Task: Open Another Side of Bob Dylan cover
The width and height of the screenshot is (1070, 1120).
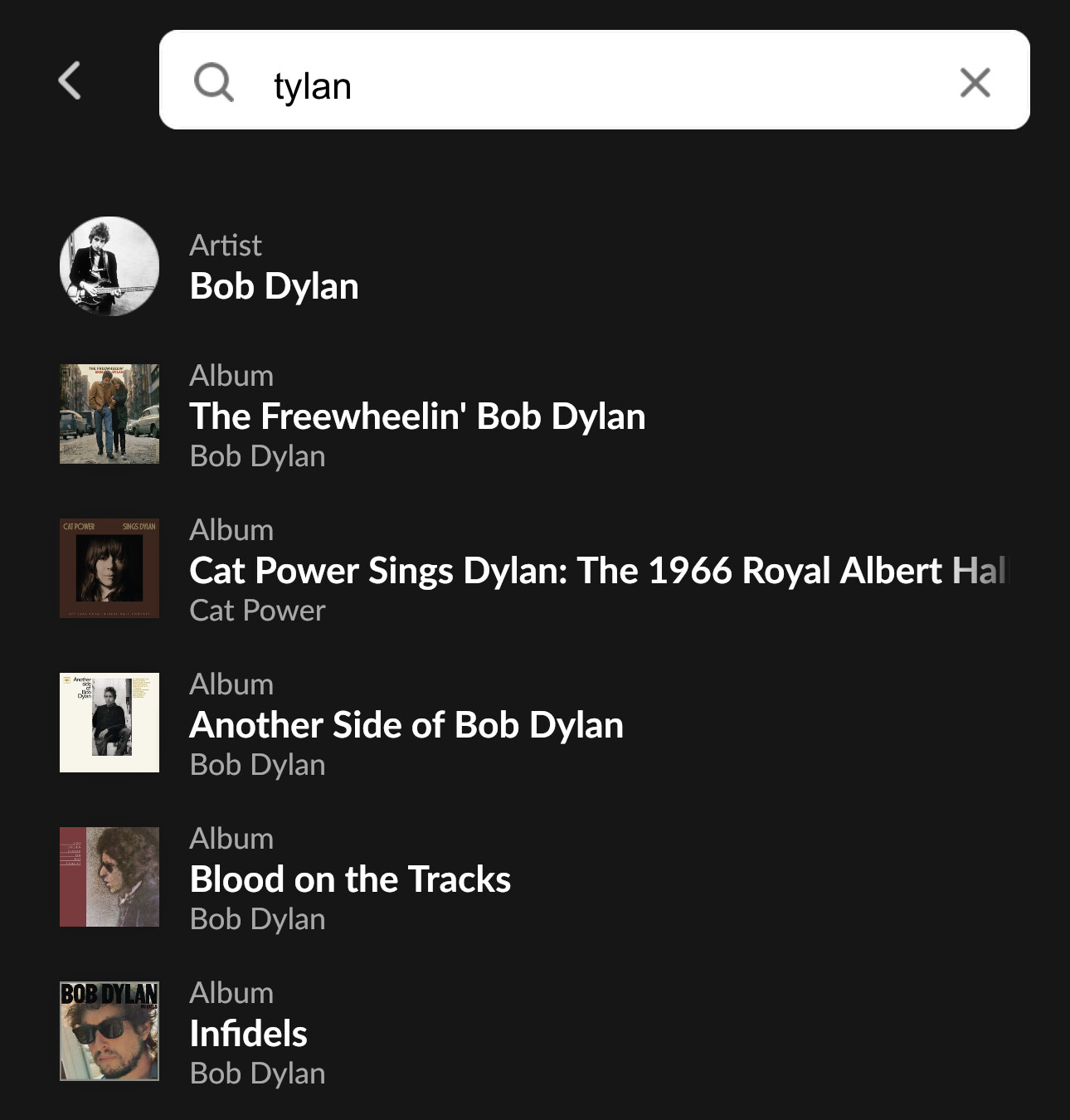Action: pos(109,723)
